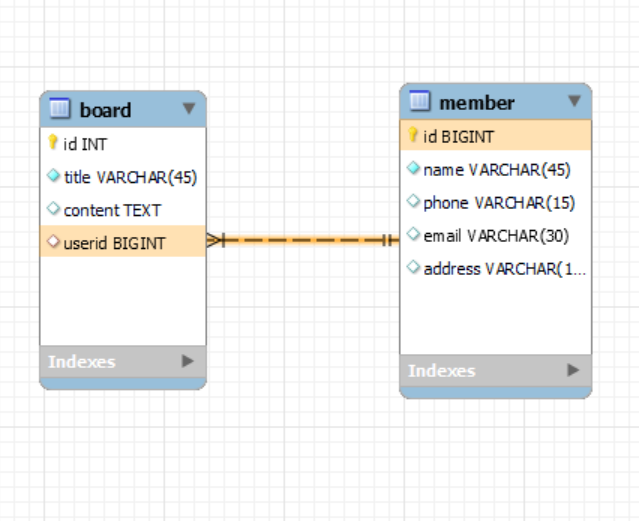Click the primary key icon of board id
639x521 pixels.
[x=53, y=144]
